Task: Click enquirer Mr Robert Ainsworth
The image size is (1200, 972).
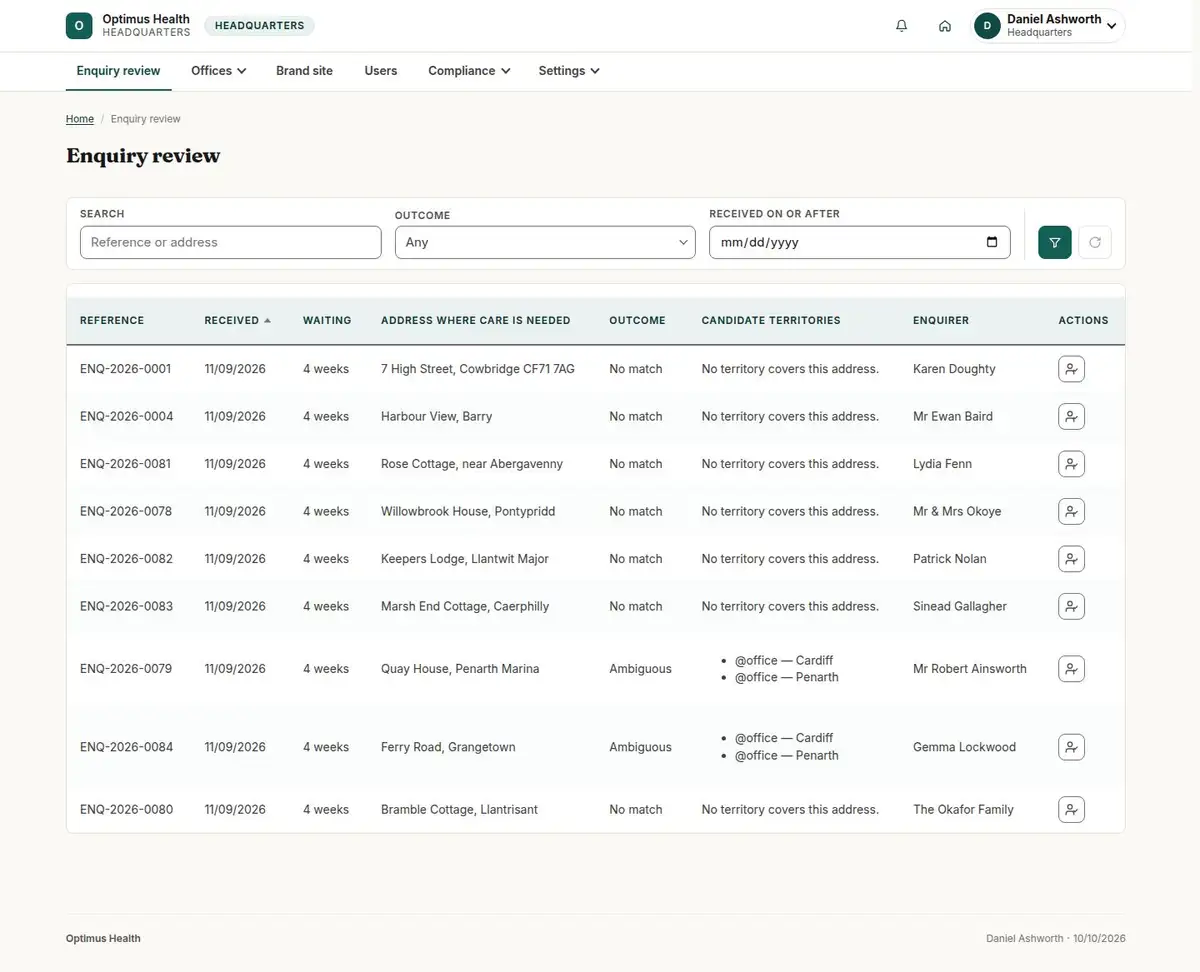Action: pyautogui.click(x=970, y=669)
